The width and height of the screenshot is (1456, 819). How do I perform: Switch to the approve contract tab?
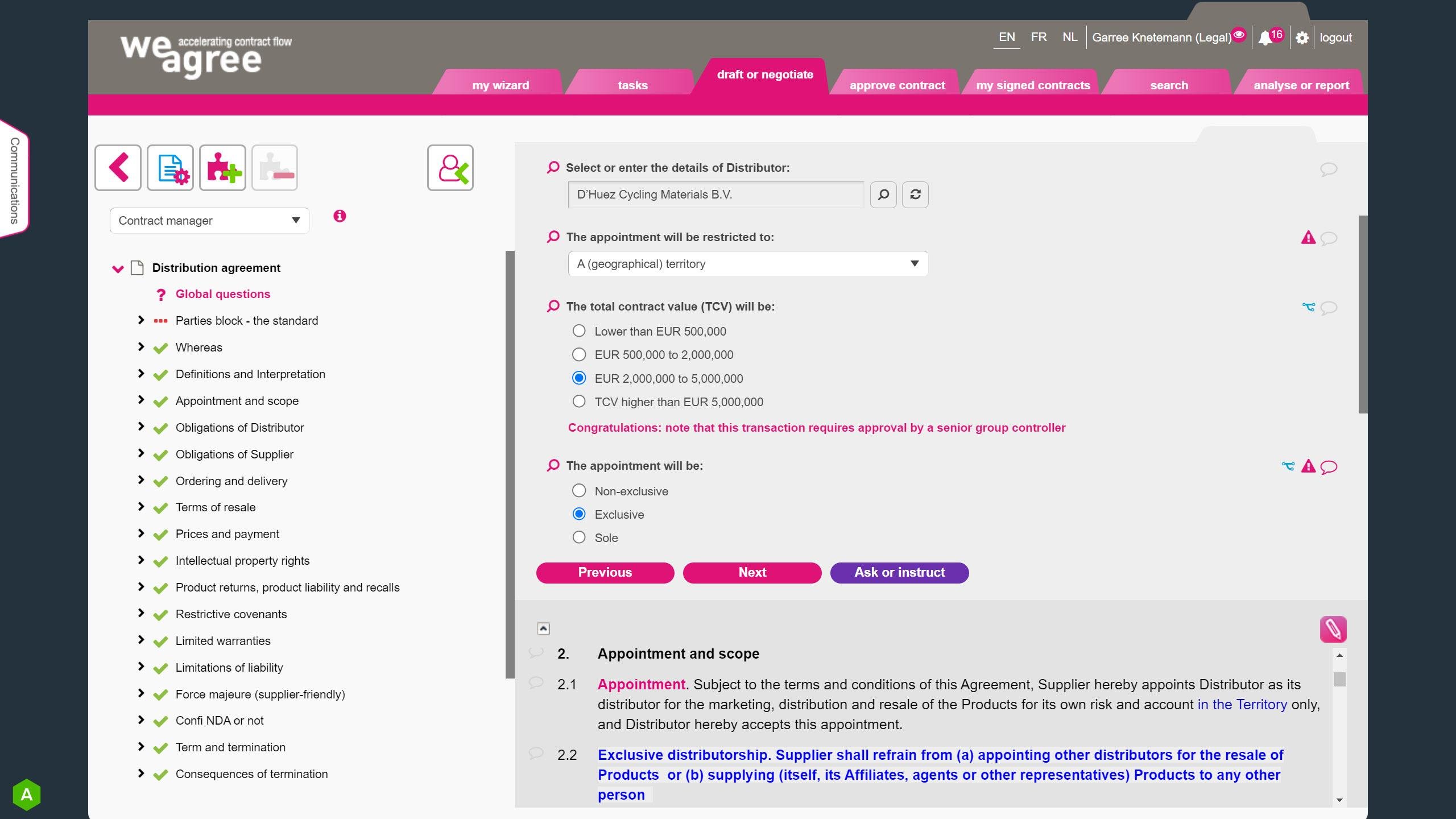(897, 85)
